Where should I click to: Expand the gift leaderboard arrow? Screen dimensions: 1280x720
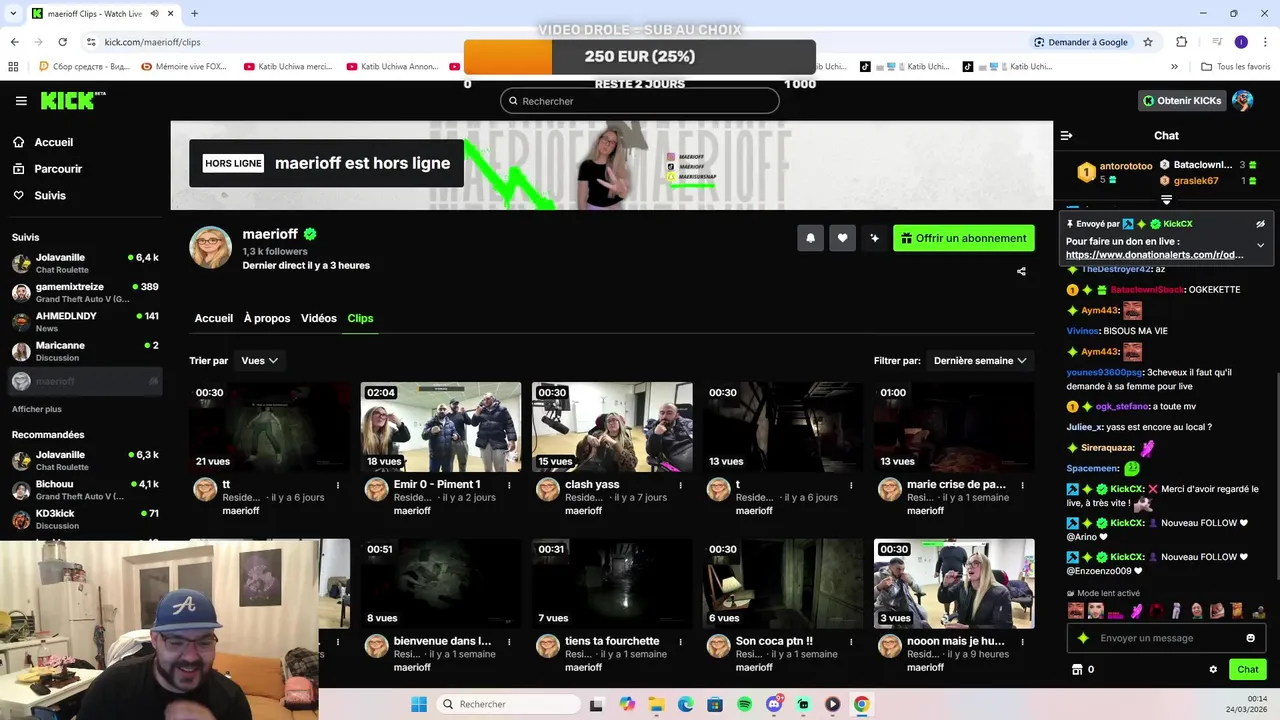pos(1166,200)
